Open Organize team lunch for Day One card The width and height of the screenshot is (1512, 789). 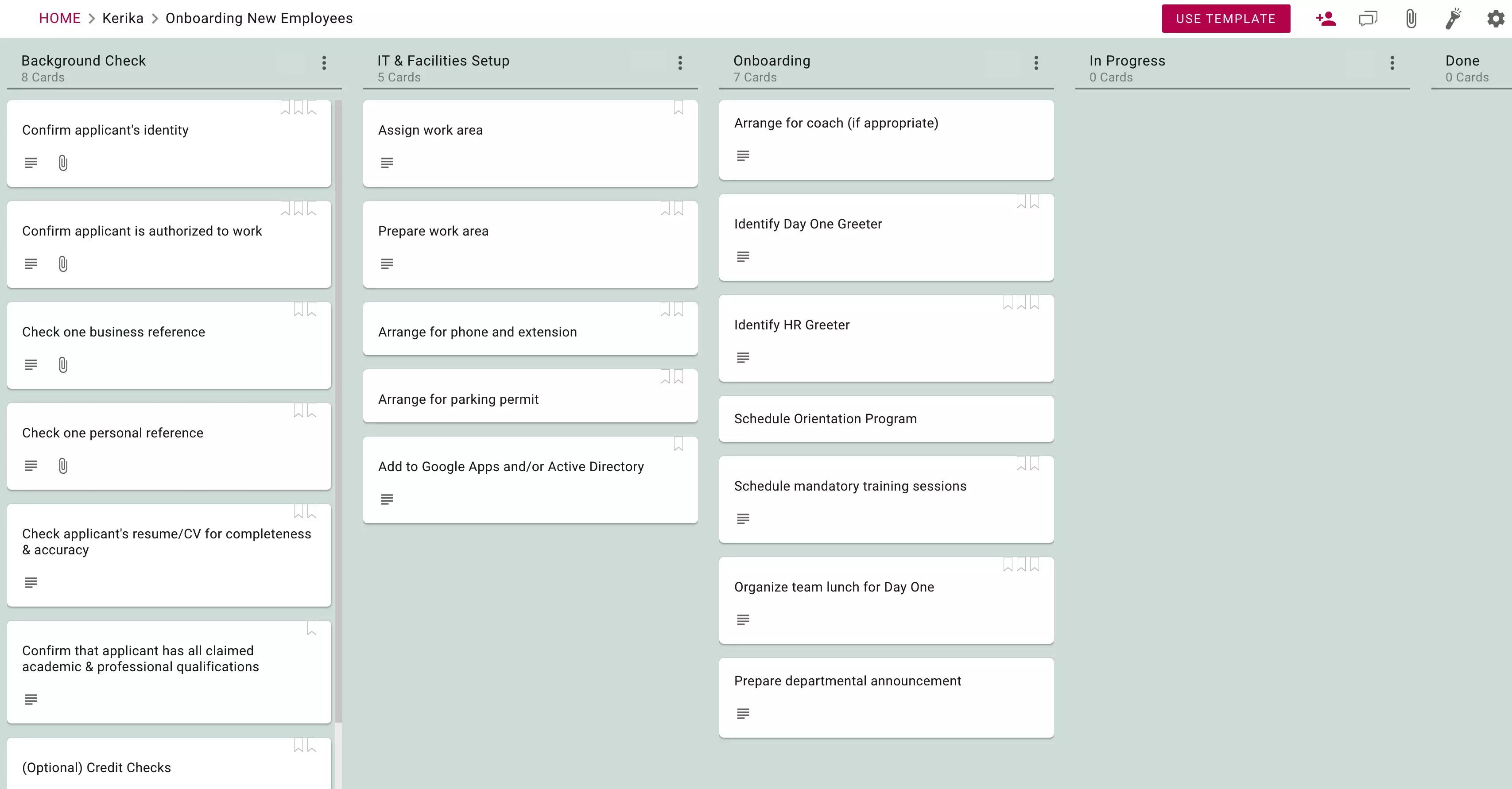pos(886,601)
